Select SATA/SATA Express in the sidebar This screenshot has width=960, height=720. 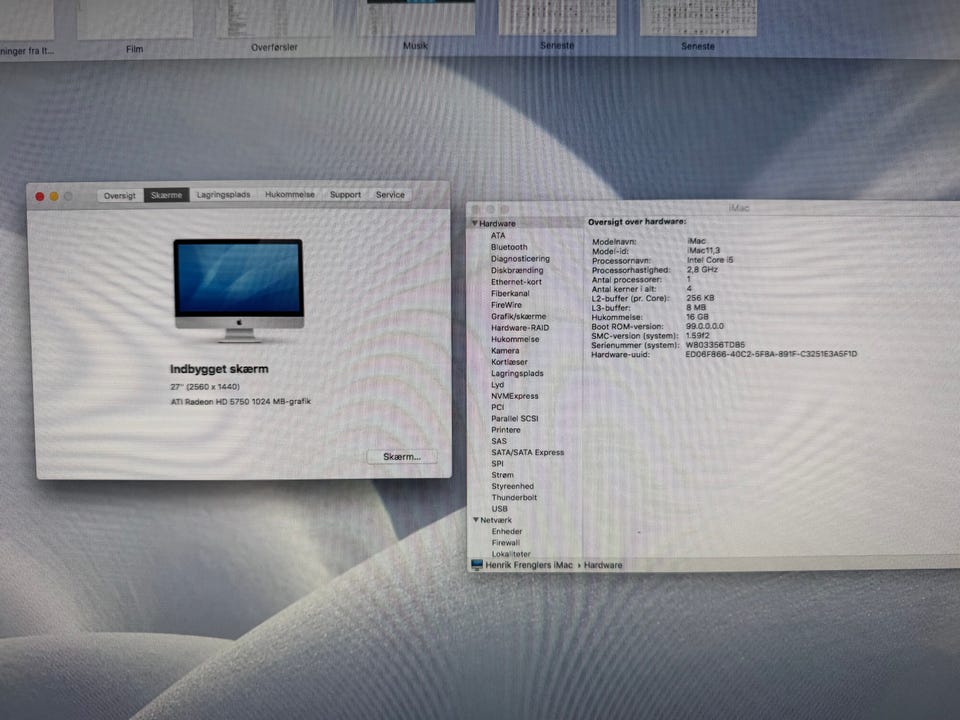[528, 452]
